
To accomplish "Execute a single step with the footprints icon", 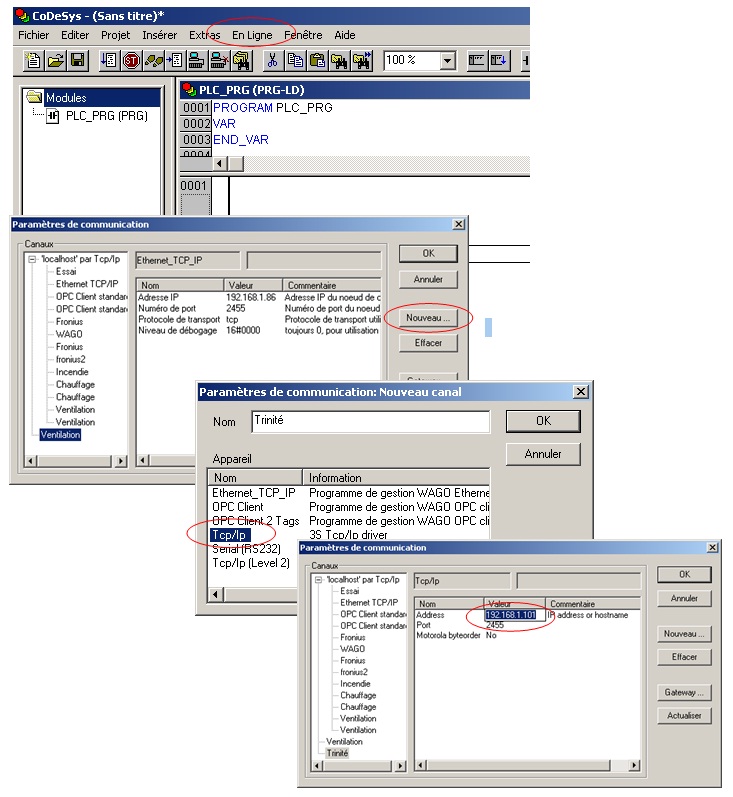I will pos(153,60).
